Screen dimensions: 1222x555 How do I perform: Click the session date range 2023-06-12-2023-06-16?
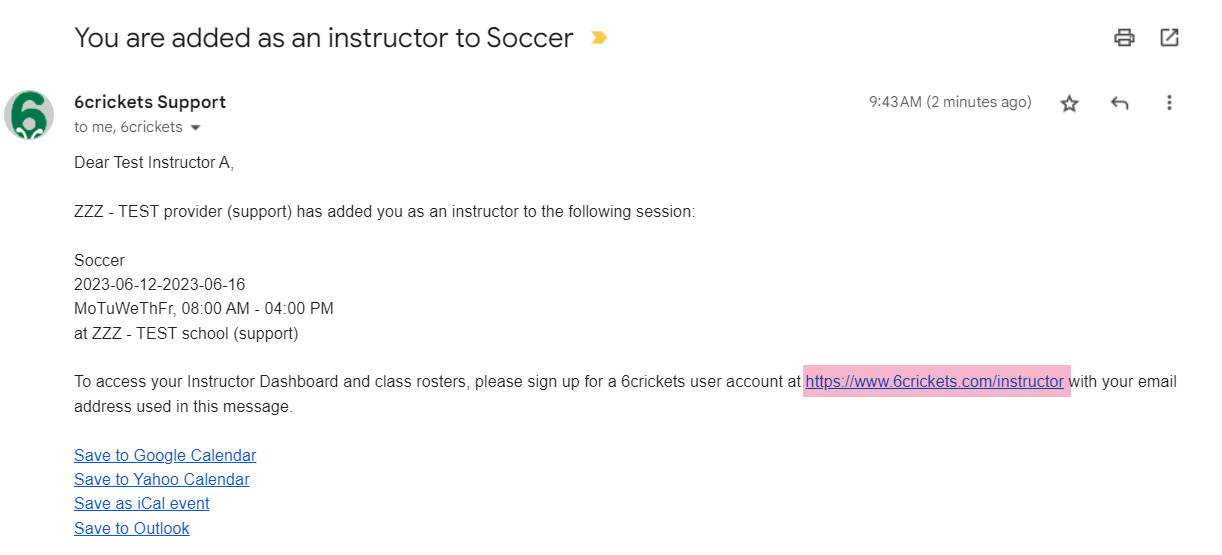pos(159,284)
